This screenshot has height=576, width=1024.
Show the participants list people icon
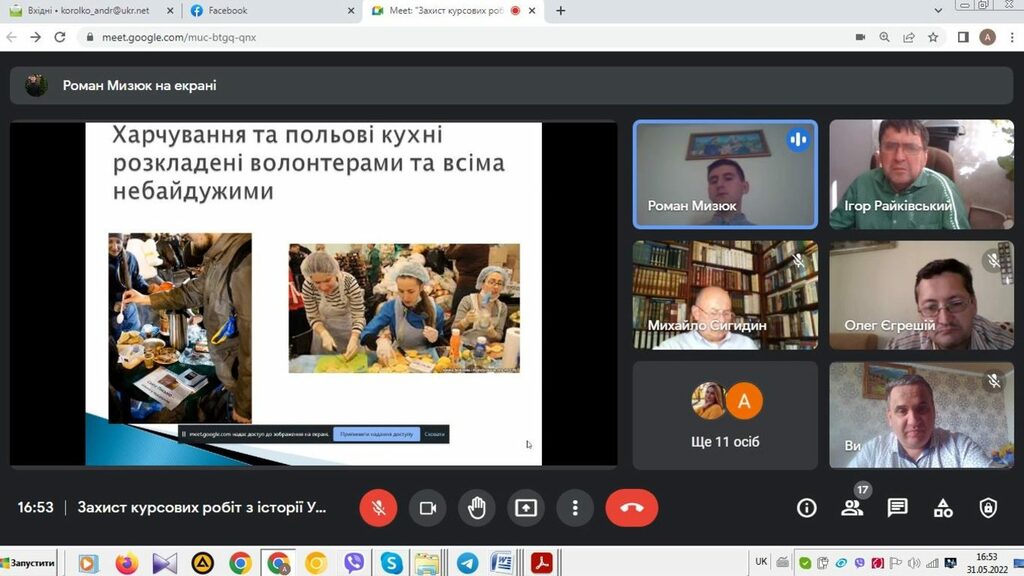pos(852,508)
